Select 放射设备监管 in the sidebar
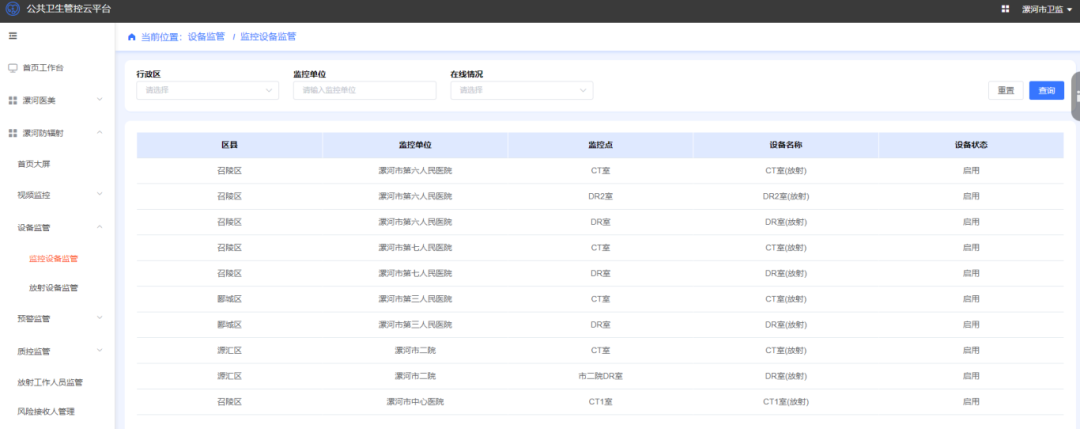1080x429 pixels. tap(54, 288)
